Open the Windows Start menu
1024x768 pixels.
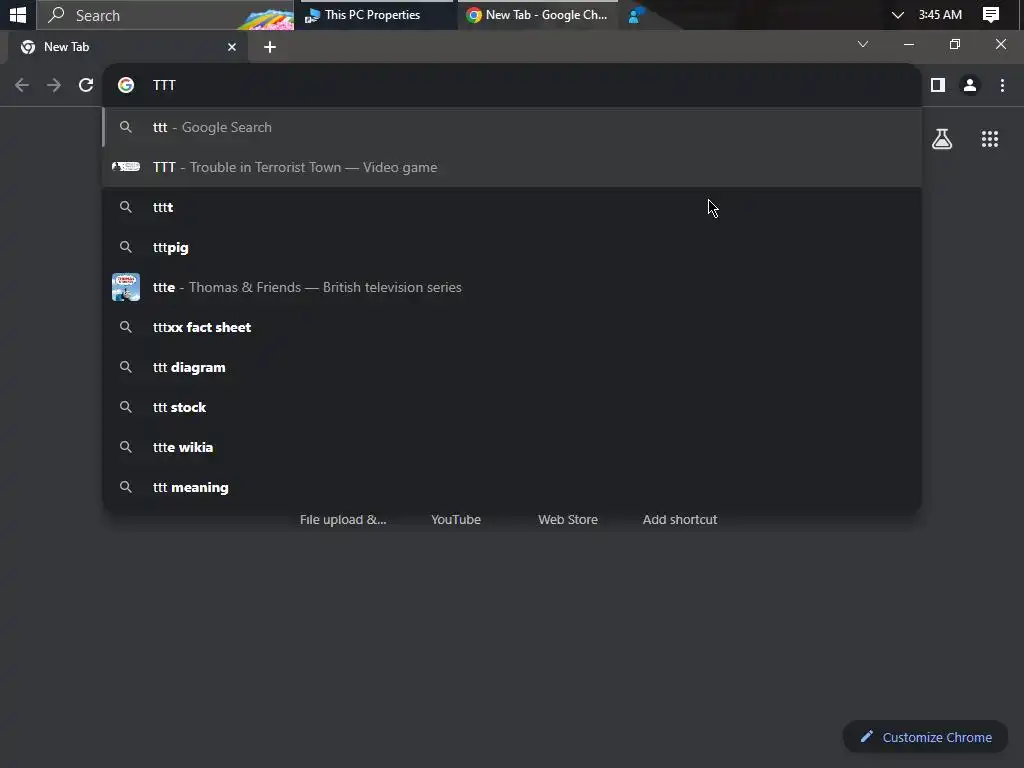(18, 14)
